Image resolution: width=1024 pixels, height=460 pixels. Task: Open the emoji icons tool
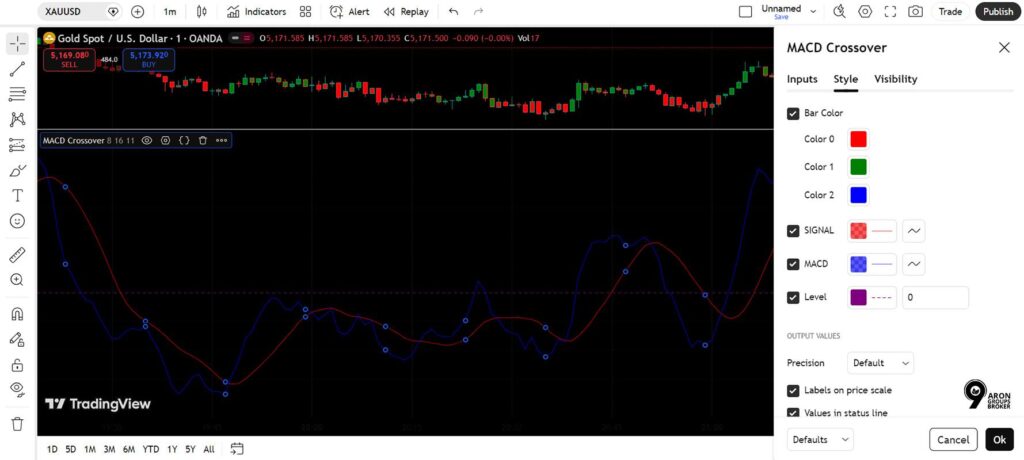click(x=18, y=221)
